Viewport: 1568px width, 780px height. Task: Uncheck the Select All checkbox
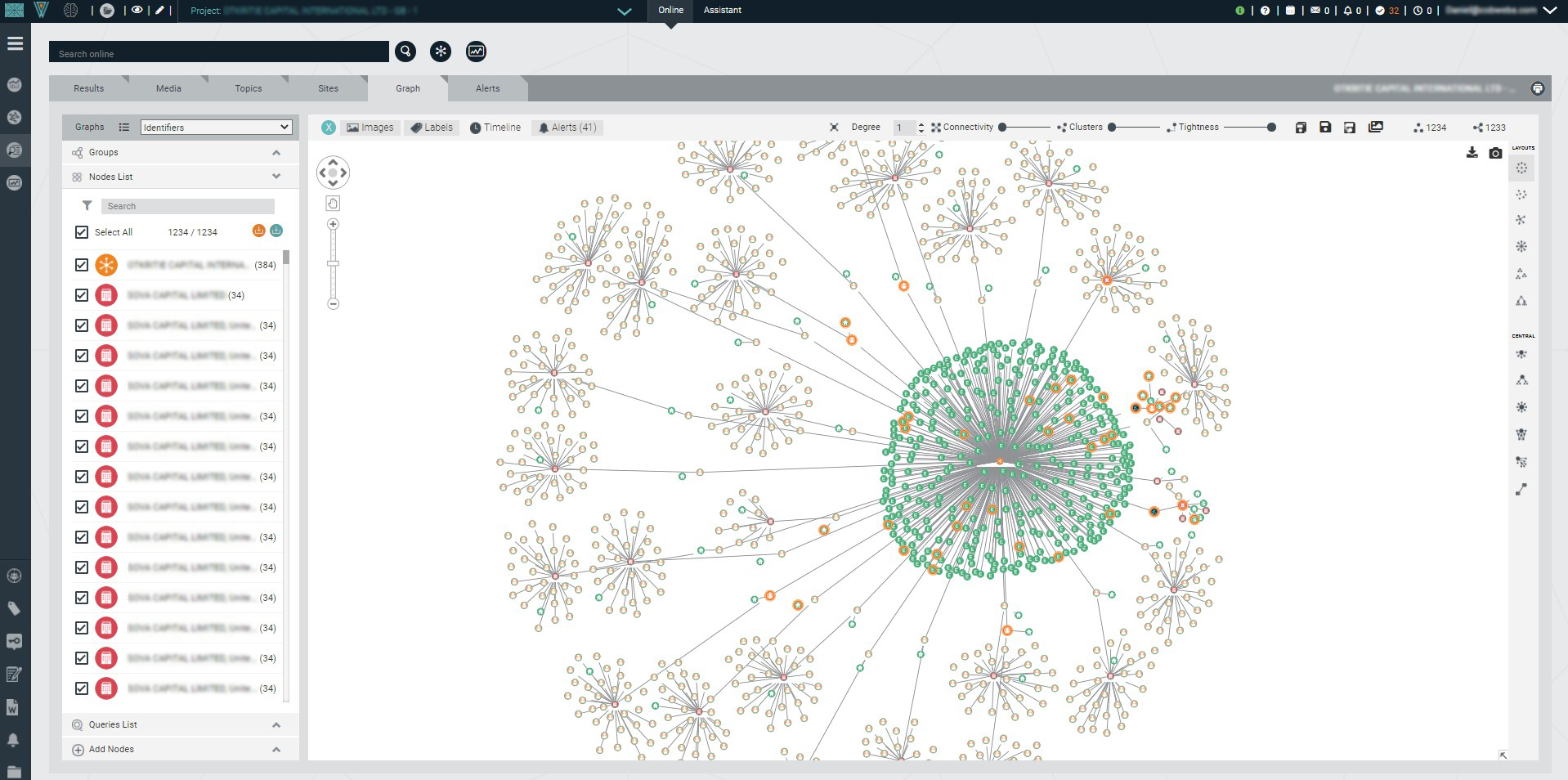[x=82, y=232]
